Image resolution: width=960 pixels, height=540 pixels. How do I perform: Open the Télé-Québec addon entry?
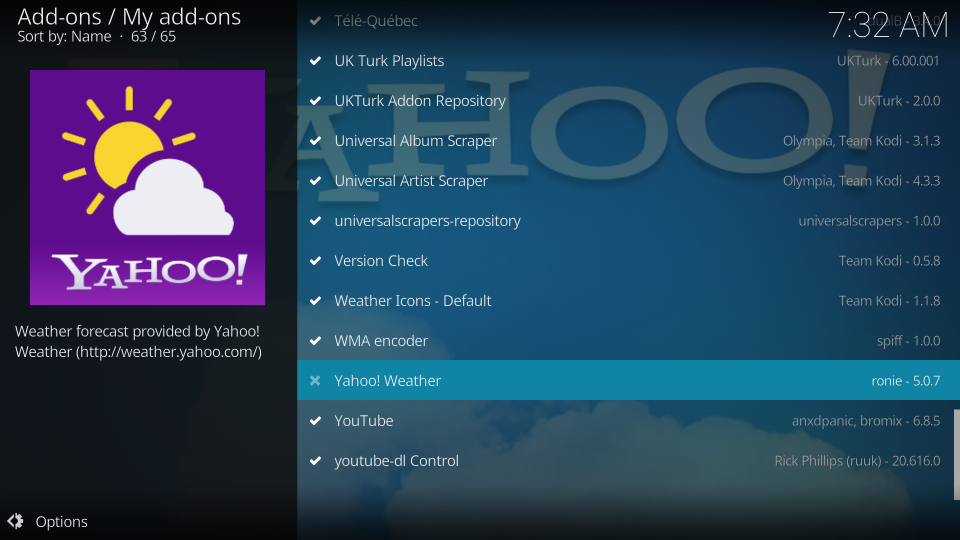(376, 21)
